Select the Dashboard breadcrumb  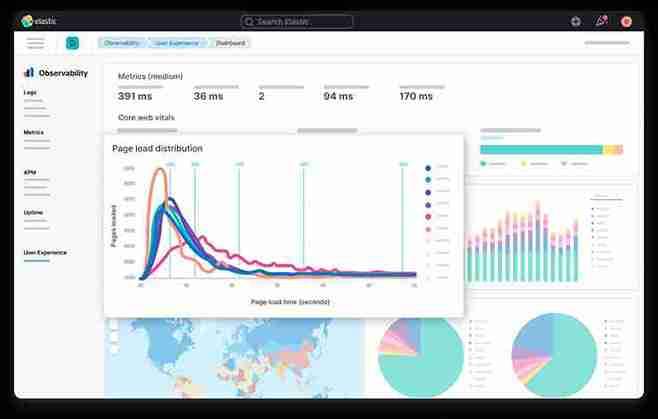point(230,43)
